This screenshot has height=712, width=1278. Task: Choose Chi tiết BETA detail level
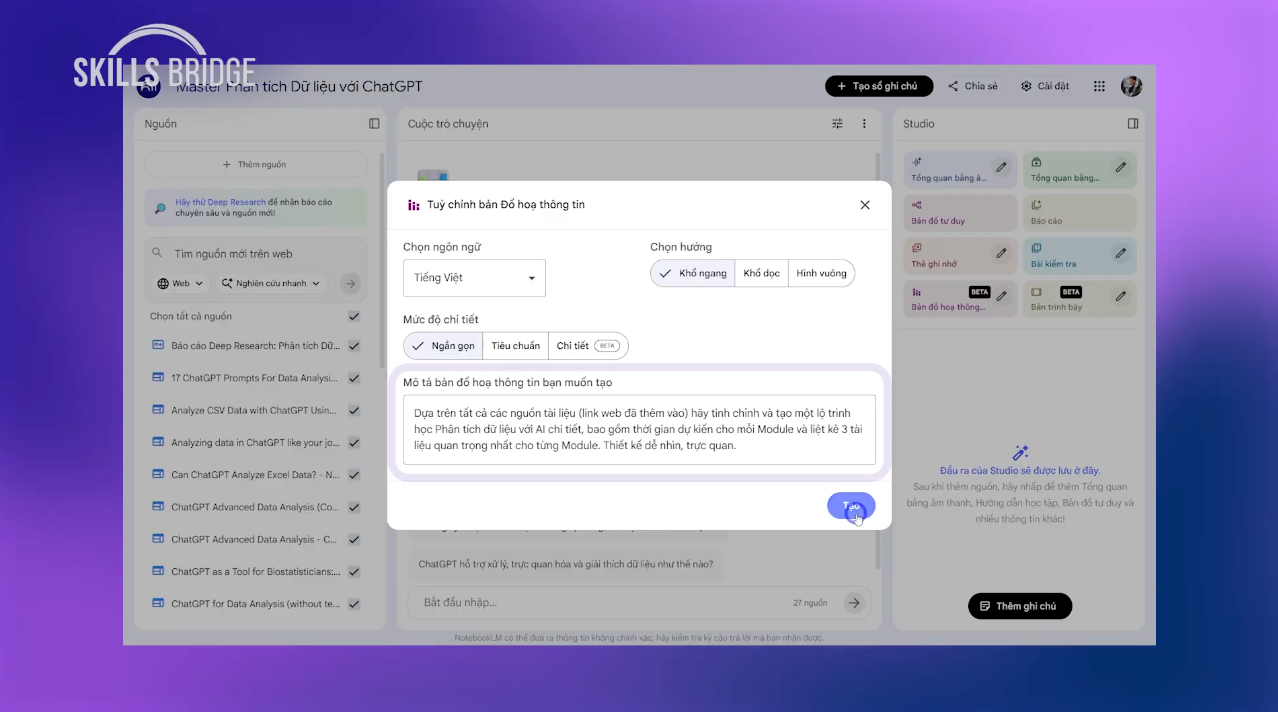pyautogui.click(x=587, y=346)
